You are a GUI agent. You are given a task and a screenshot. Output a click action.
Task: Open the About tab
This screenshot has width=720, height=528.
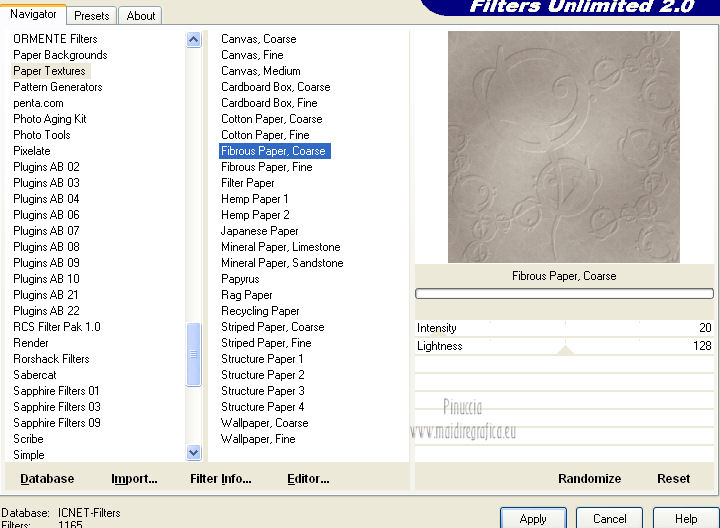[141, 16]
